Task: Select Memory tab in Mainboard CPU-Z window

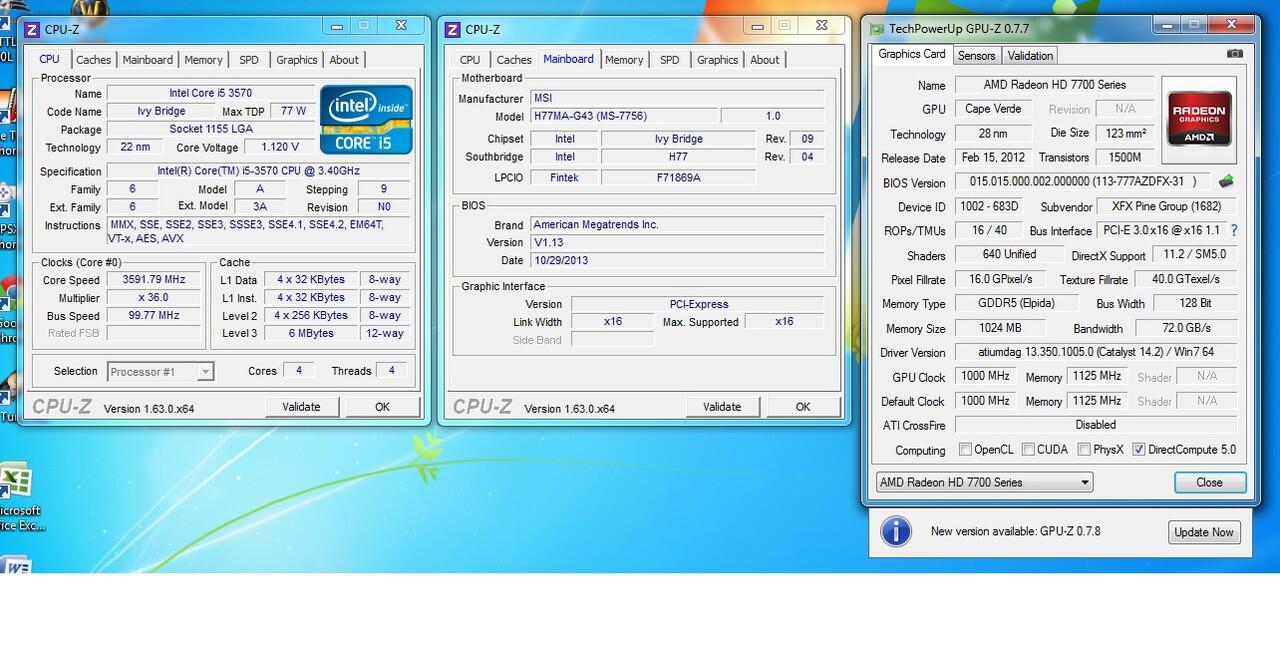Action: click(x=624, y=60)
